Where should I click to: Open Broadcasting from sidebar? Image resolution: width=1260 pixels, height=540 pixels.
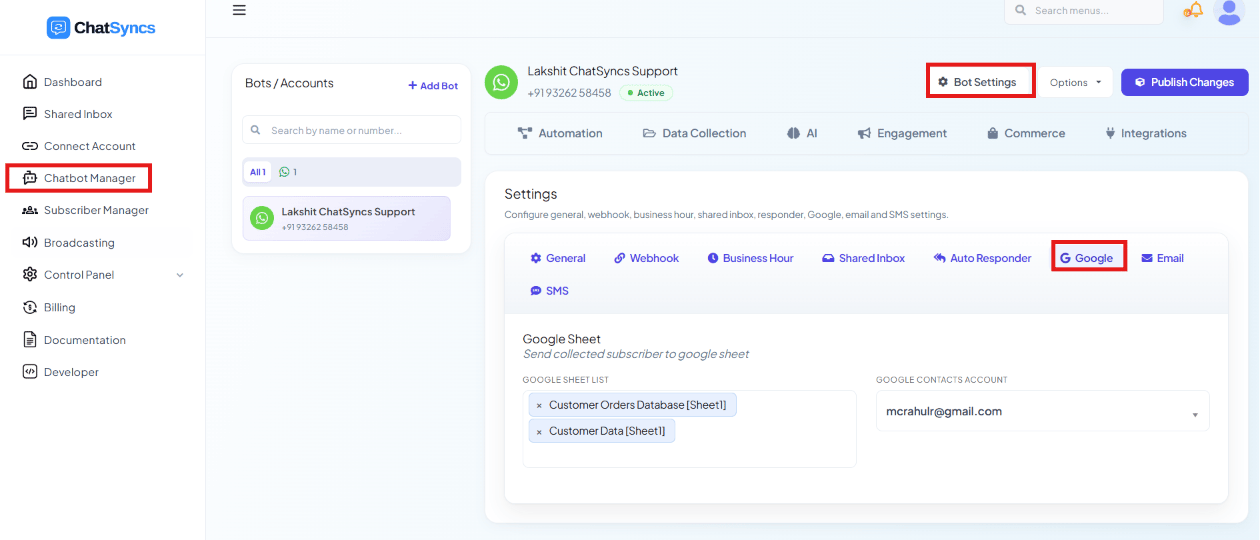(79, 243)
